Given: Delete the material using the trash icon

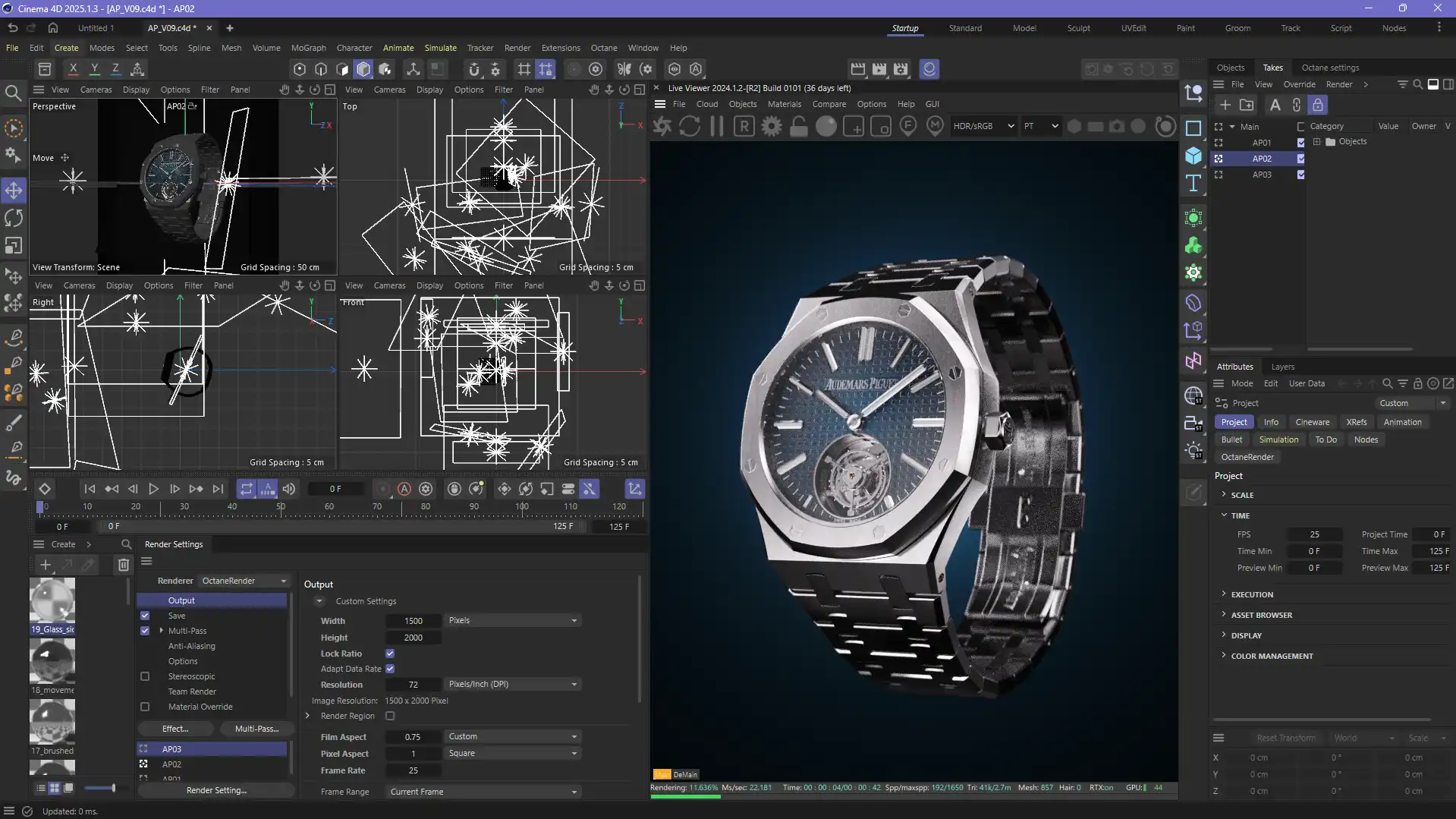Looking at the screenshot, I should tap(124, 565).
